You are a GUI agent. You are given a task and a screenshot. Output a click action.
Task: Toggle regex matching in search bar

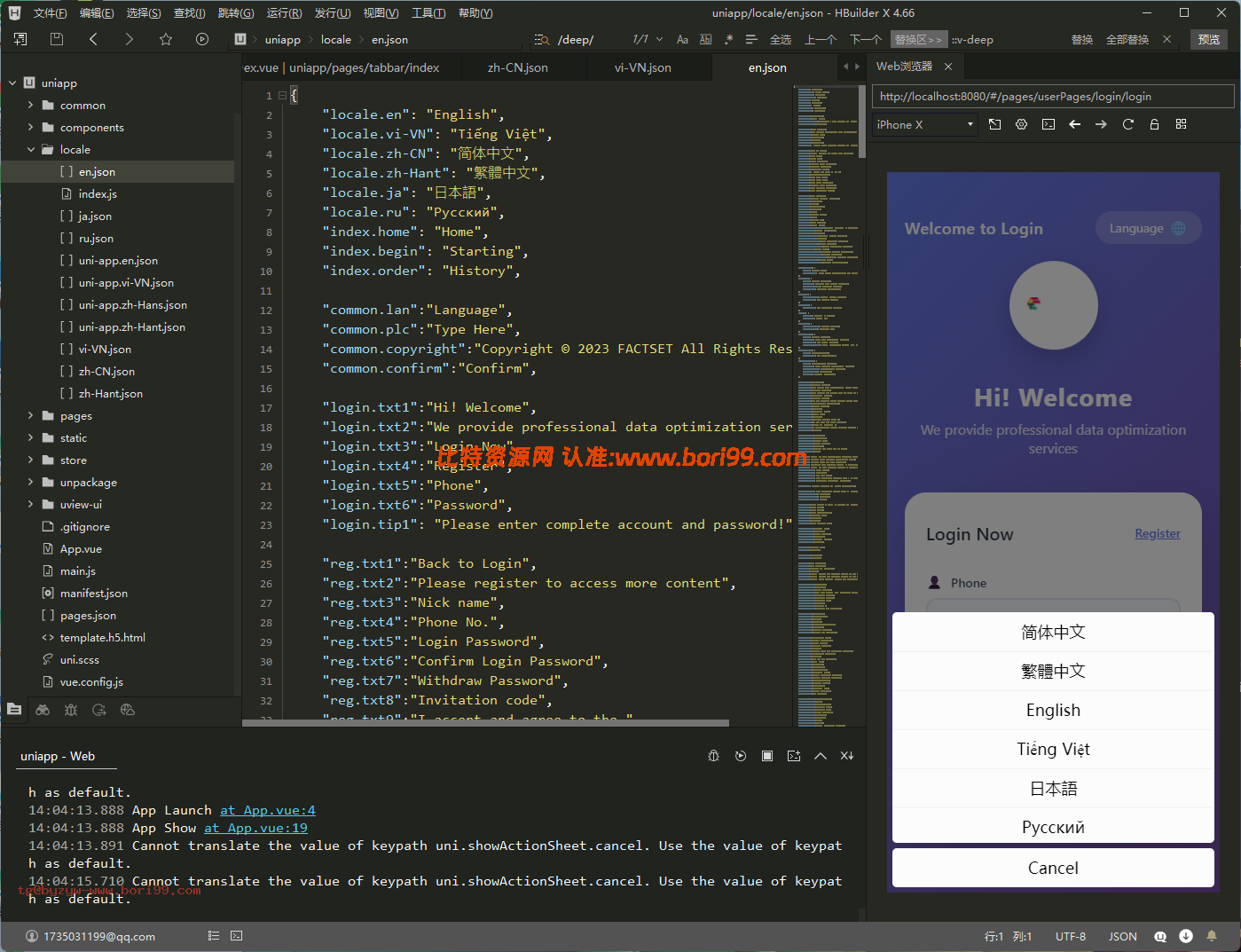point(729,40)
